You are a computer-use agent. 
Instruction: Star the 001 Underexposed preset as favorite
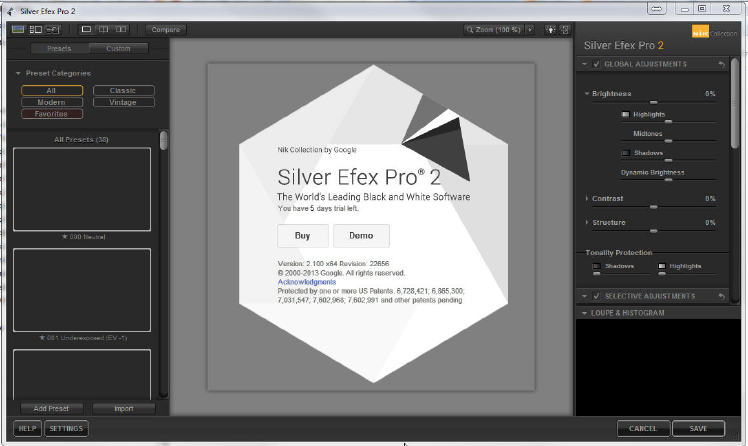[x=42, y=338]
